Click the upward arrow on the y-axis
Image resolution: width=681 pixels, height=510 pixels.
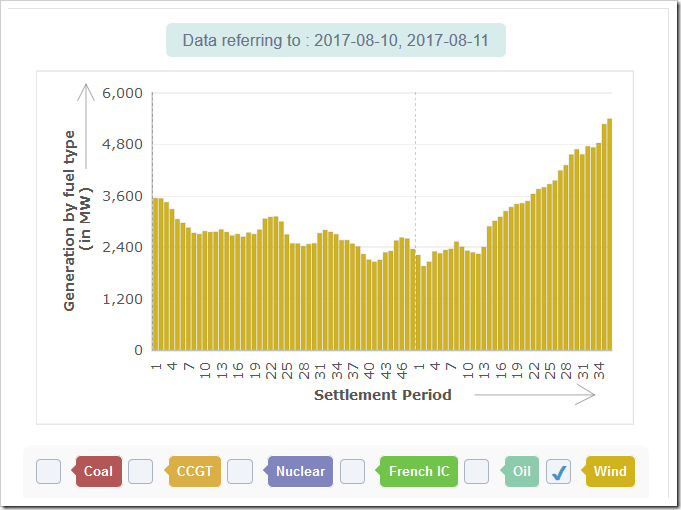(x=86, y=125)
